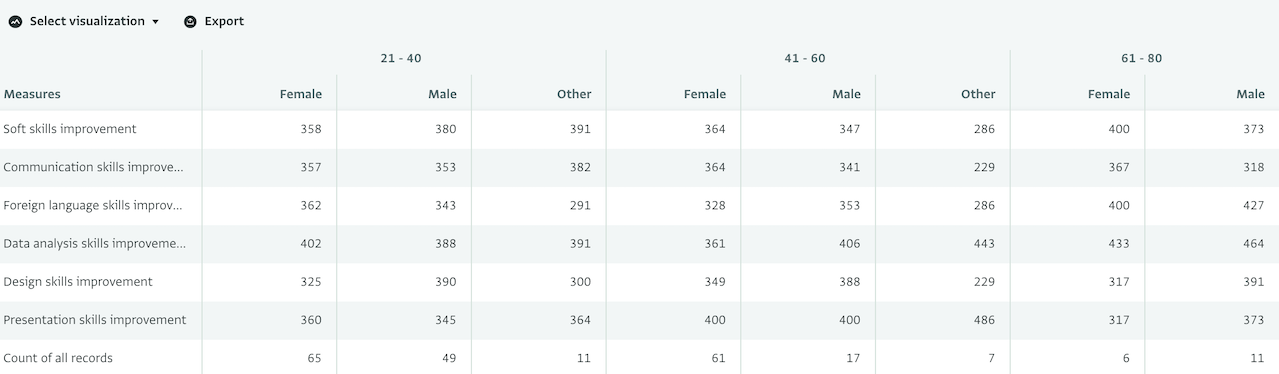Click Male header under 21 - 40
This screenshot has height=374, width=1279.
point(442,94)
